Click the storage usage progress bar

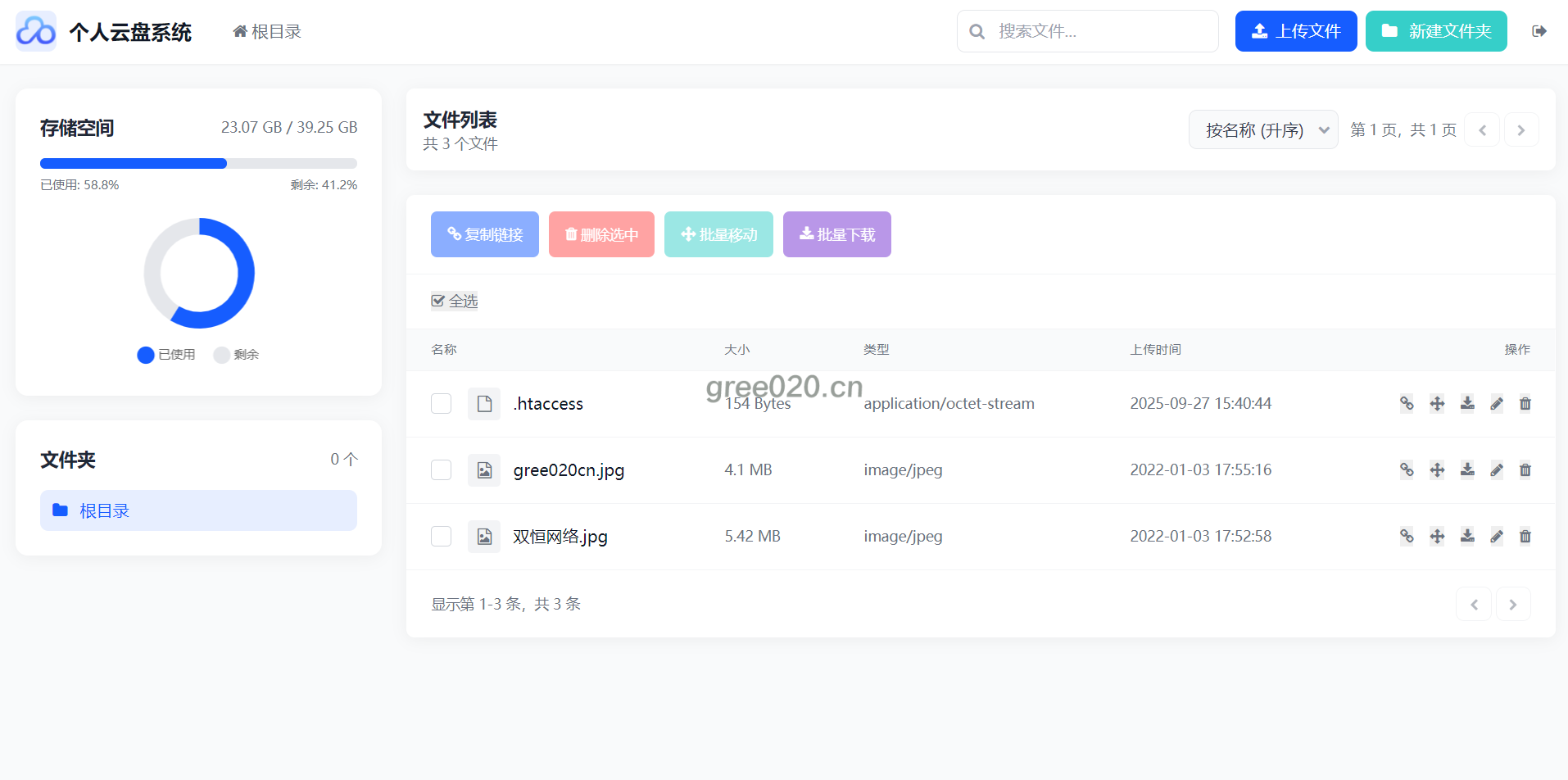point(198,163)
